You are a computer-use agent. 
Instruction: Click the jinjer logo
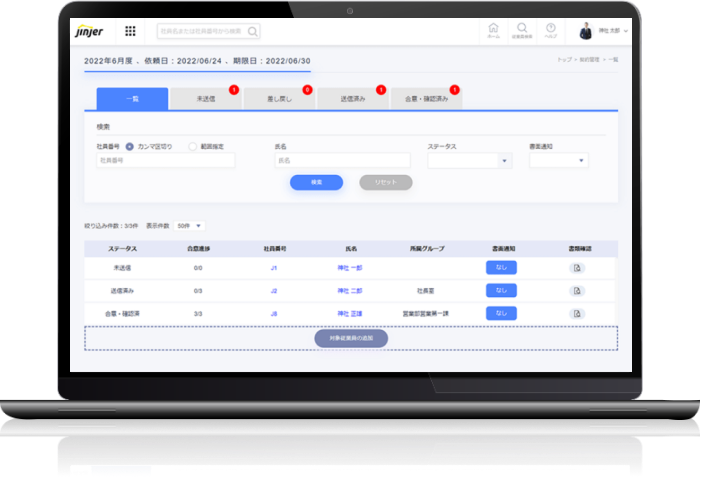(88, 32)
